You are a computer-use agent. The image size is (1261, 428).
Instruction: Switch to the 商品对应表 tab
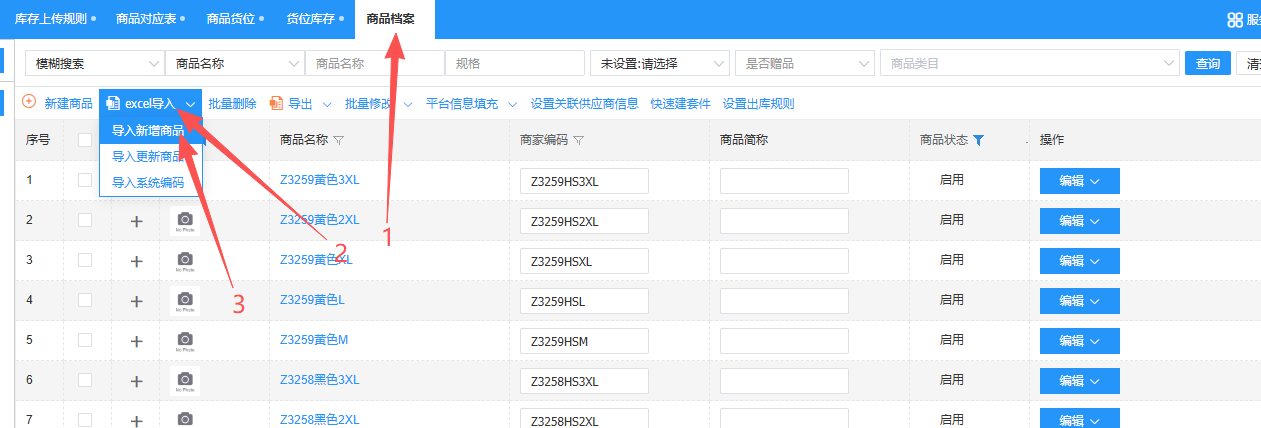click(145, 19)
